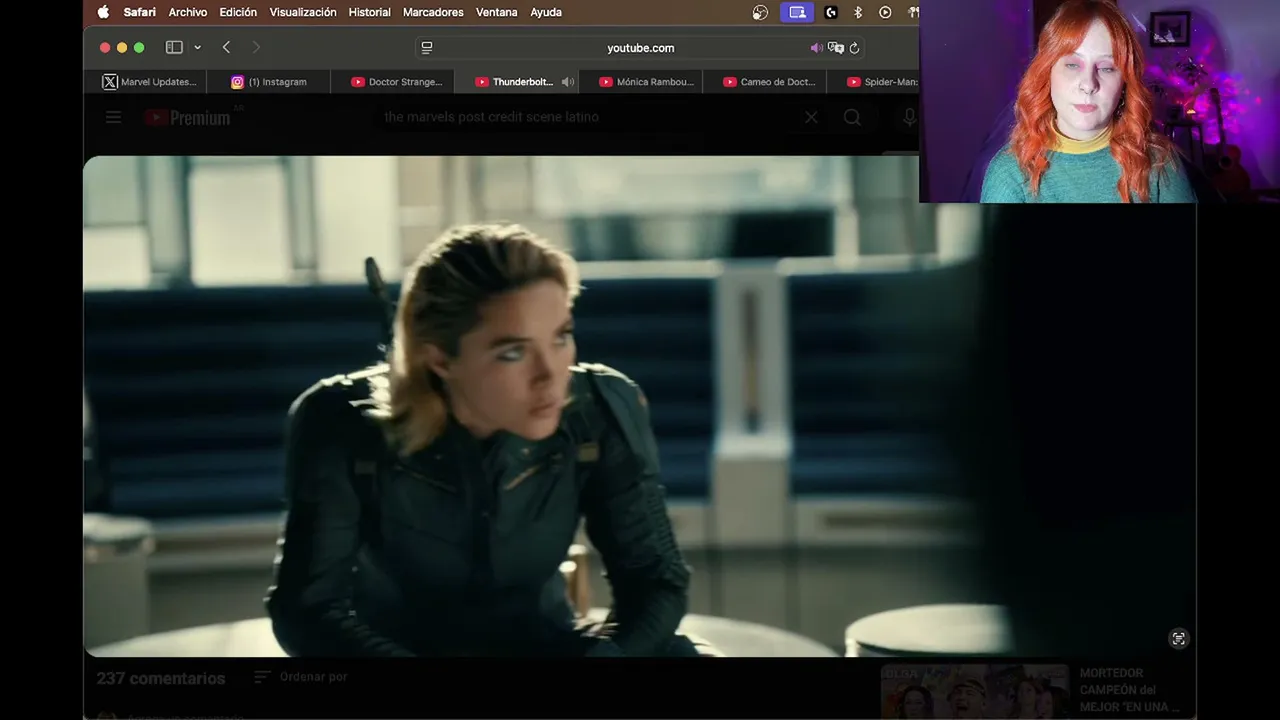The image size is (1280, 720).
Task: Enter full screen with the green button
Action: click(139, 47)
